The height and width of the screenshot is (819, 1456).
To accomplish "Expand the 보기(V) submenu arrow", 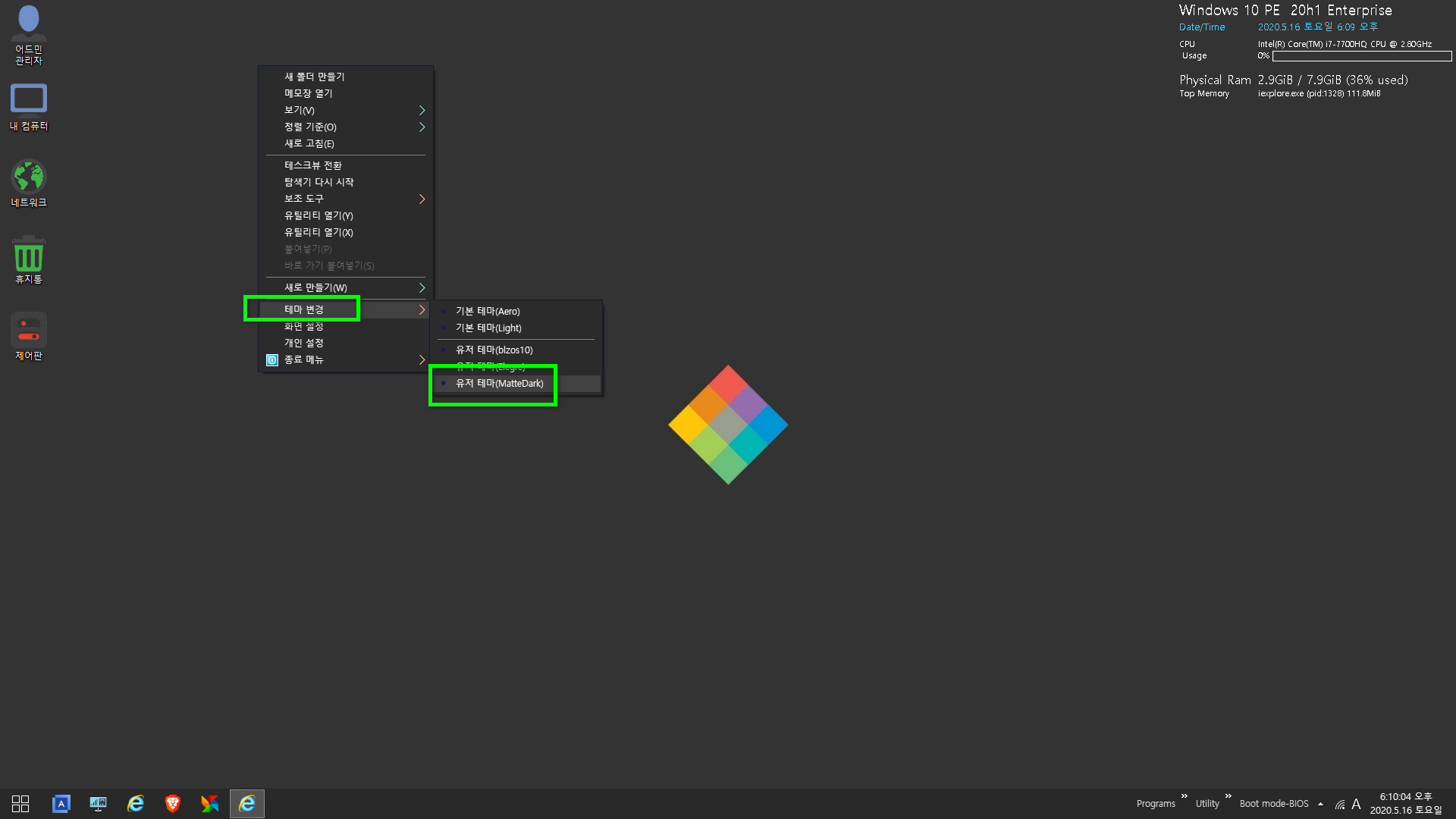I will (x=422, y=111).
